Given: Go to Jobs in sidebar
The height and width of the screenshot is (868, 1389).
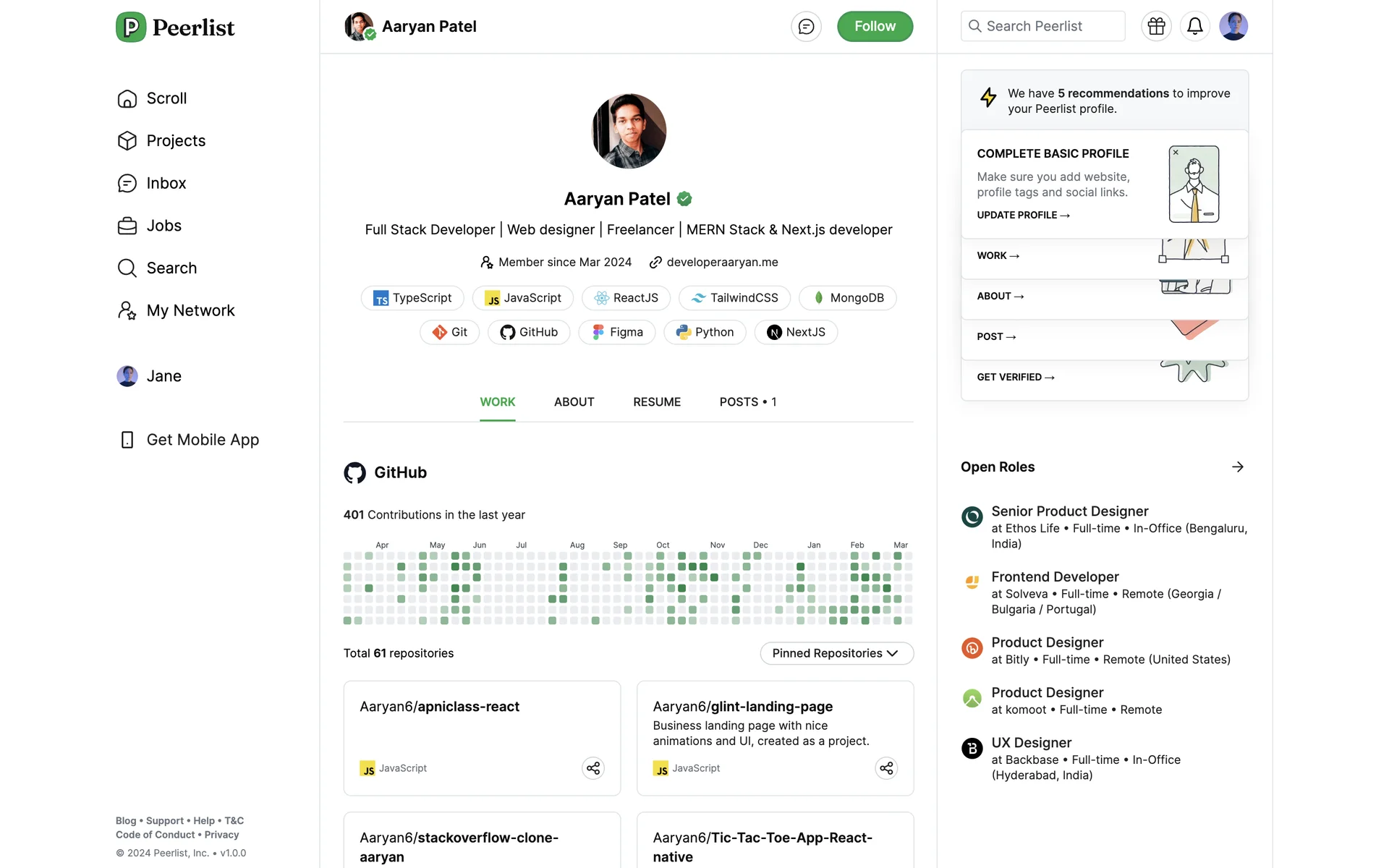Looking at the screenshot, I should [x=163, y=226].
